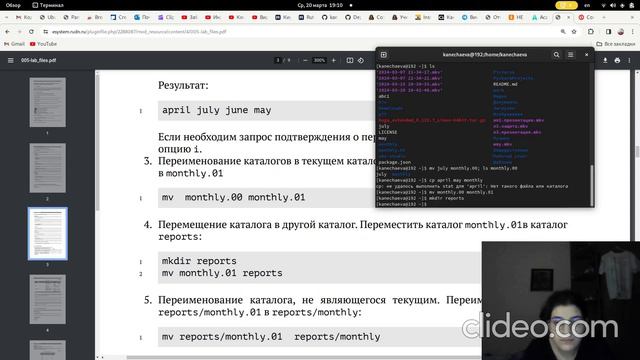Download the PDF file
Image resolution: width=640 pixels, height=360 pixels.
605,60
